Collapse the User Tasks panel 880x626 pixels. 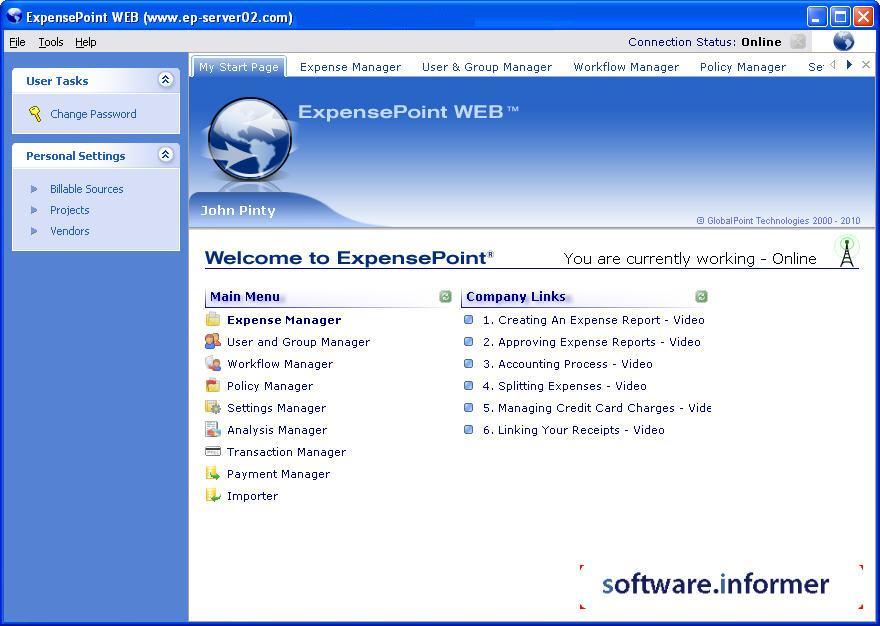(166, 80)
